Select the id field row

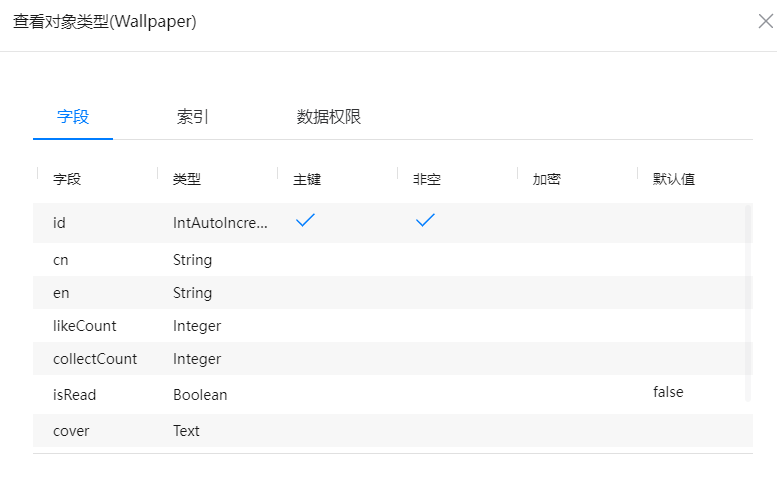pyautogui.click(x=59, y=223)
